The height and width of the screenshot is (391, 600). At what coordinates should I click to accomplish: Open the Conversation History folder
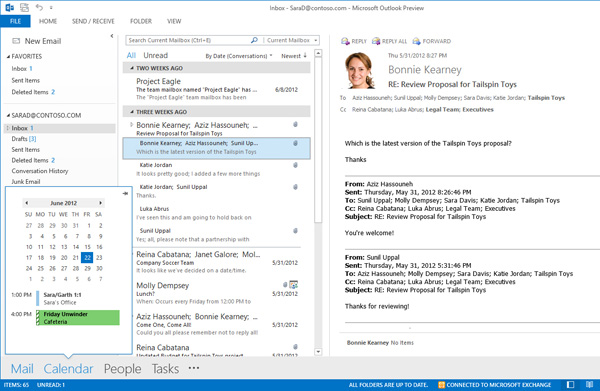pos(40,171)
